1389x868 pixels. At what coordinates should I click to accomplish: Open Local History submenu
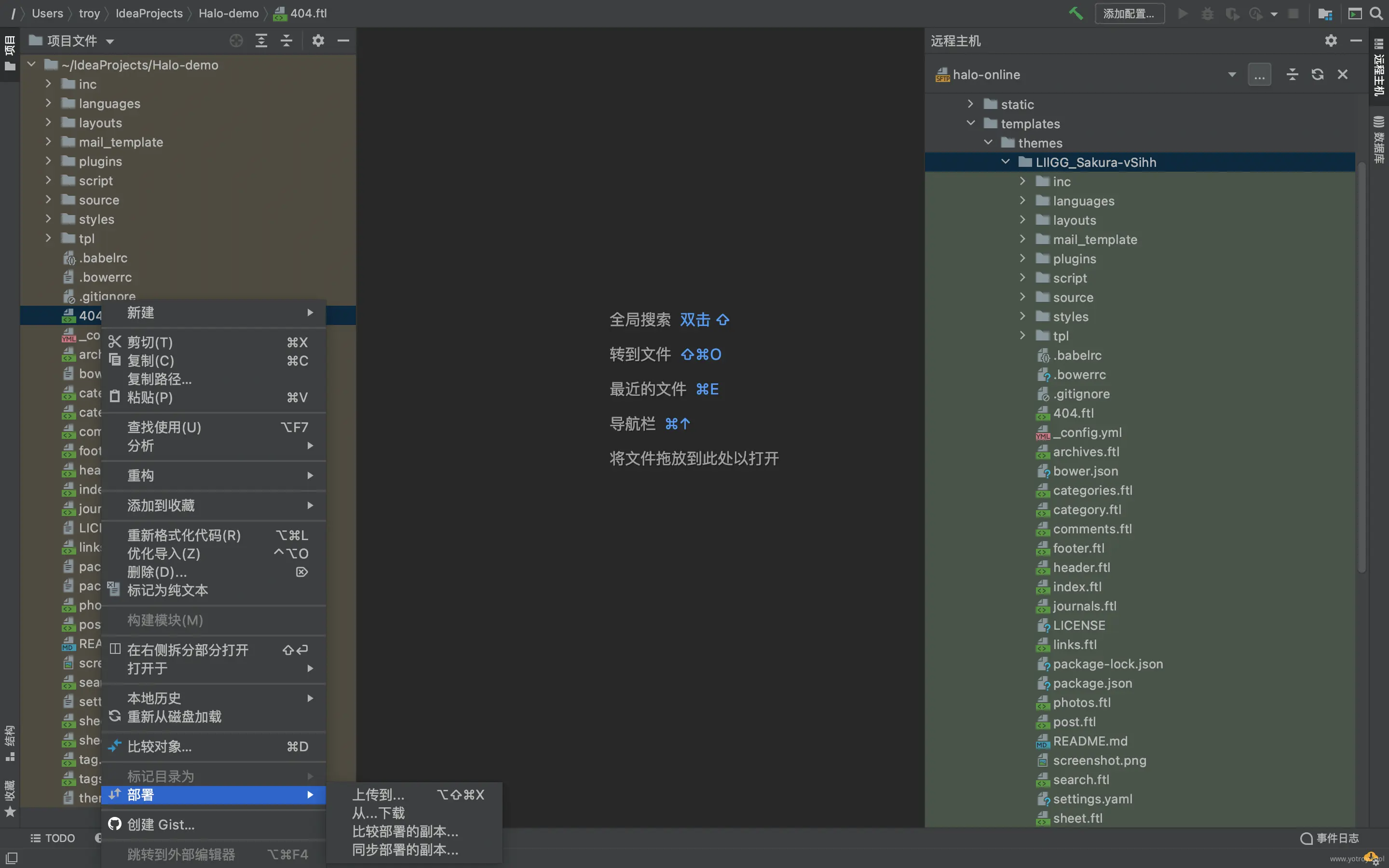(214, 698)
